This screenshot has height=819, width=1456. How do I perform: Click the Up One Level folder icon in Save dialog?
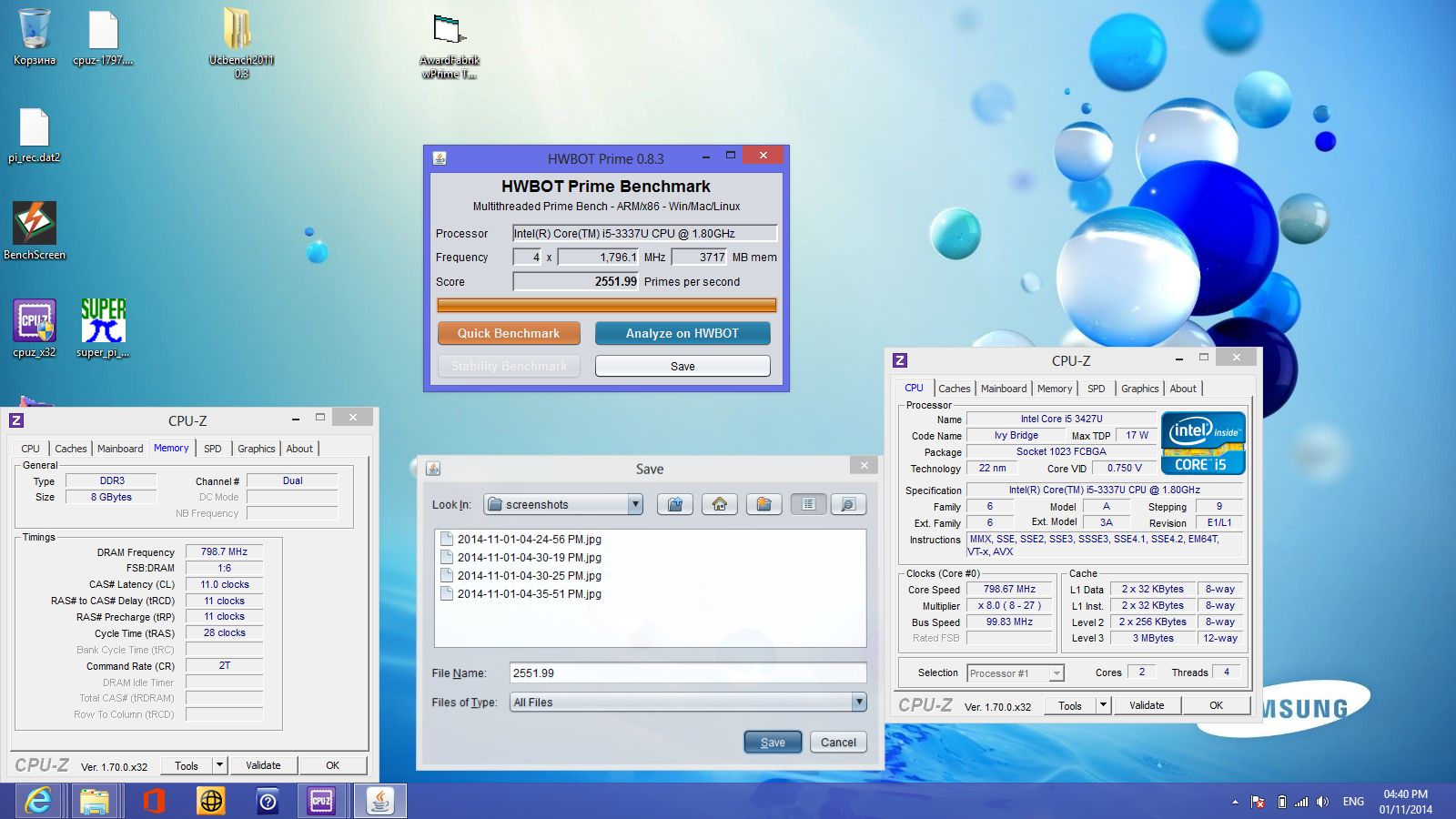click(675, 504)
